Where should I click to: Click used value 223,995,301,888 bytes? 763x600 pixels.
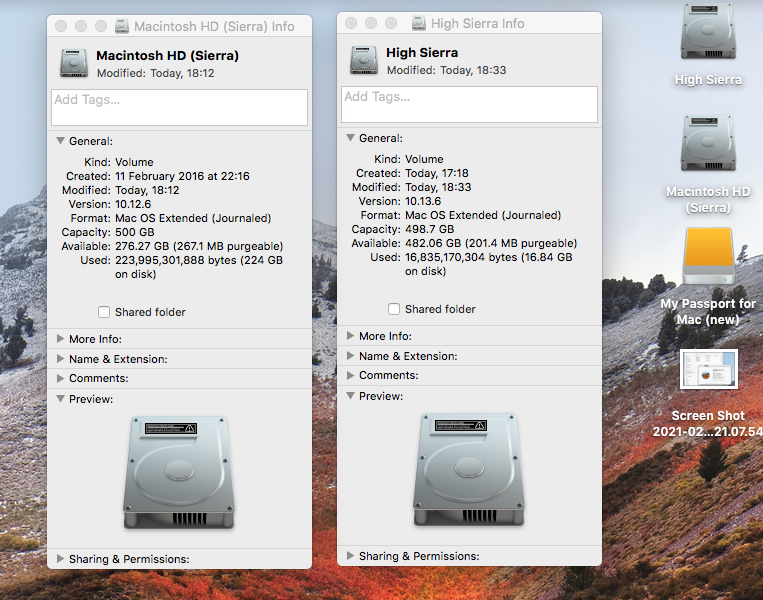coord(176,260)
